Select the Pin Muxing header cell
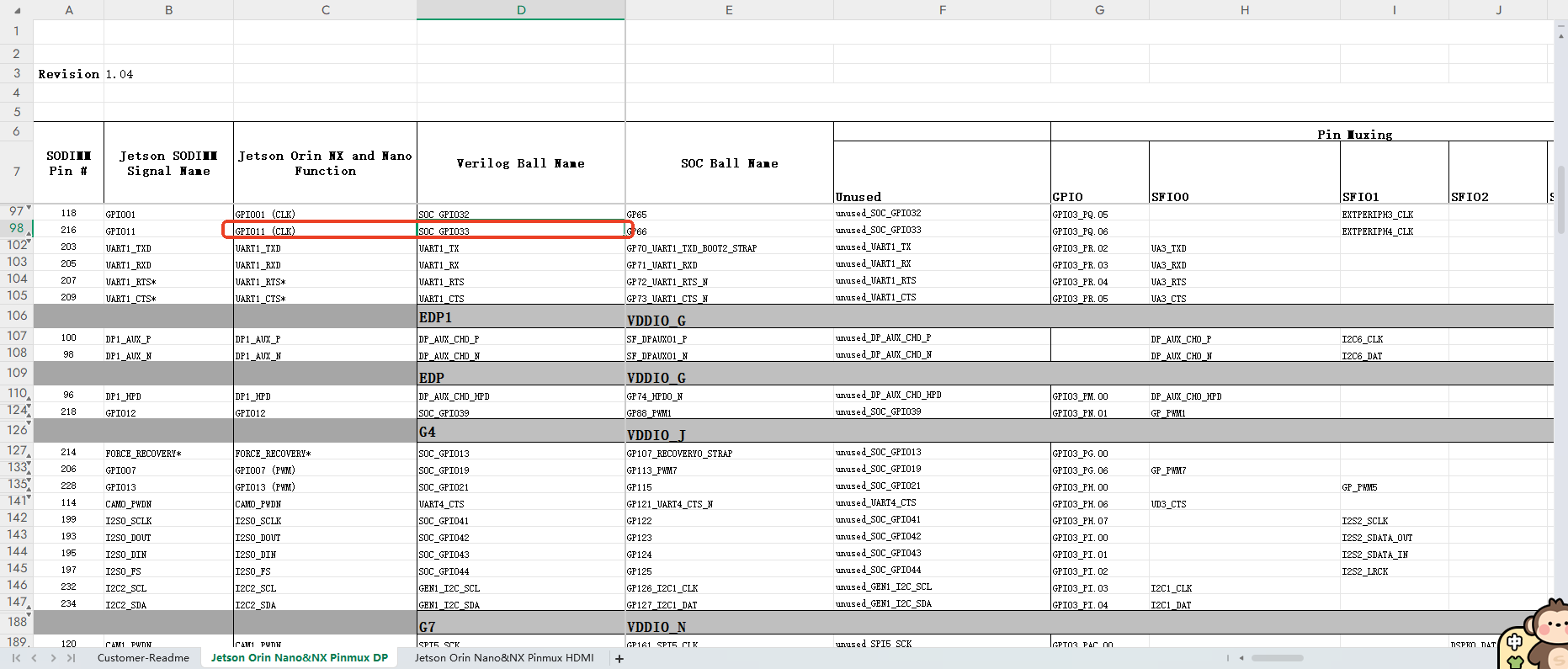1568x669 pixels. [x=1354, y=134]
